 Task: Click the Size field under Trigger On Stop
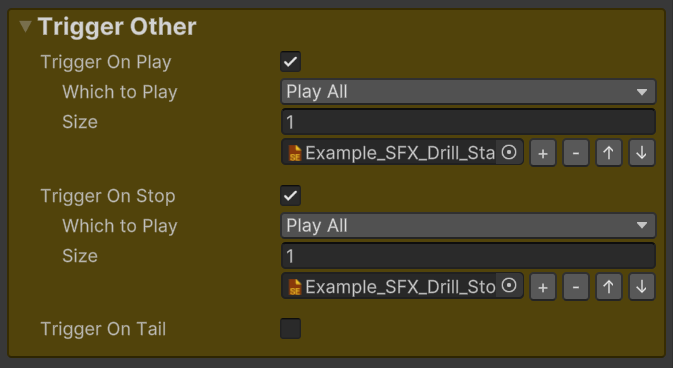coord(468,255)
